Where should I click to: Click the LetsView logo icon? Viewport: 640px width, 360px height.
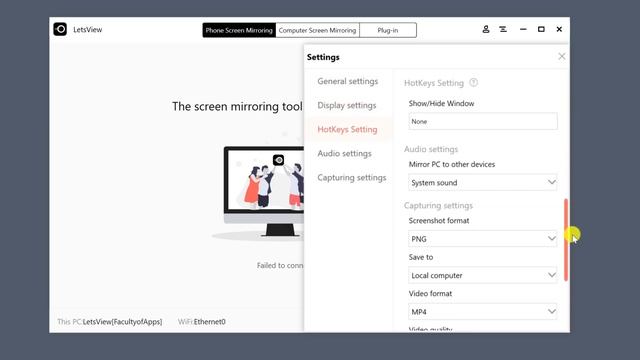pos(60,29)
